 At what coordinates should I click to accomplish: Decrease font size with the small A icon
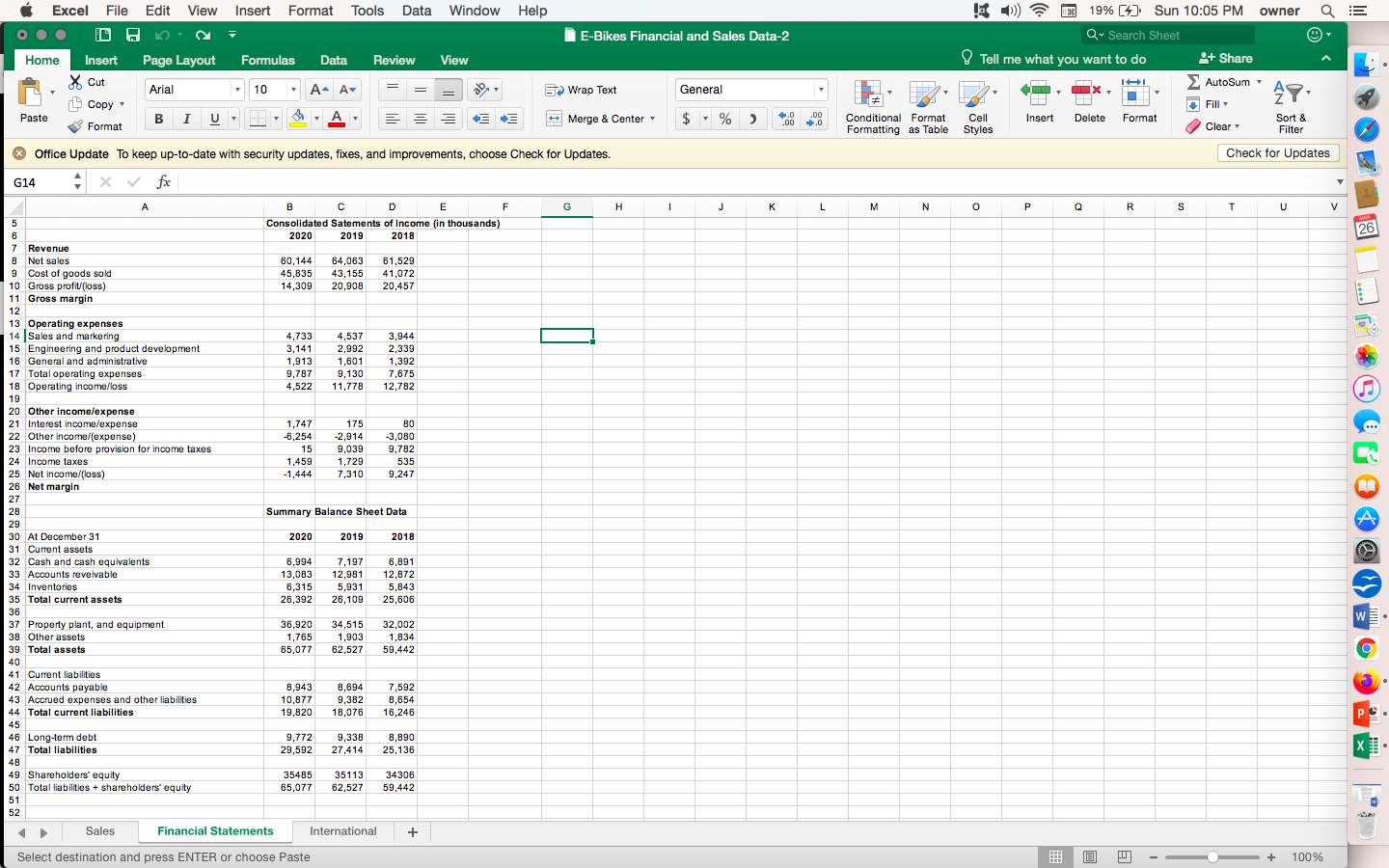pos(348,90)
